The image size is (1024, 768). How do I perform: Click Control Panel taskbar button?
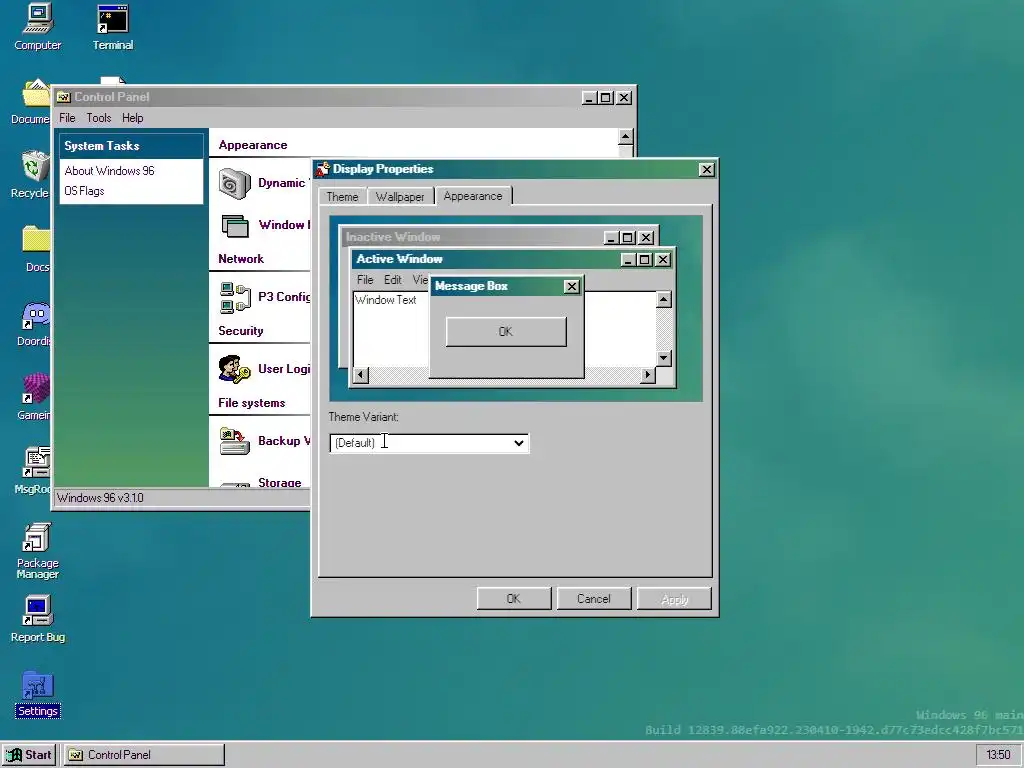[x=144, y=755]
